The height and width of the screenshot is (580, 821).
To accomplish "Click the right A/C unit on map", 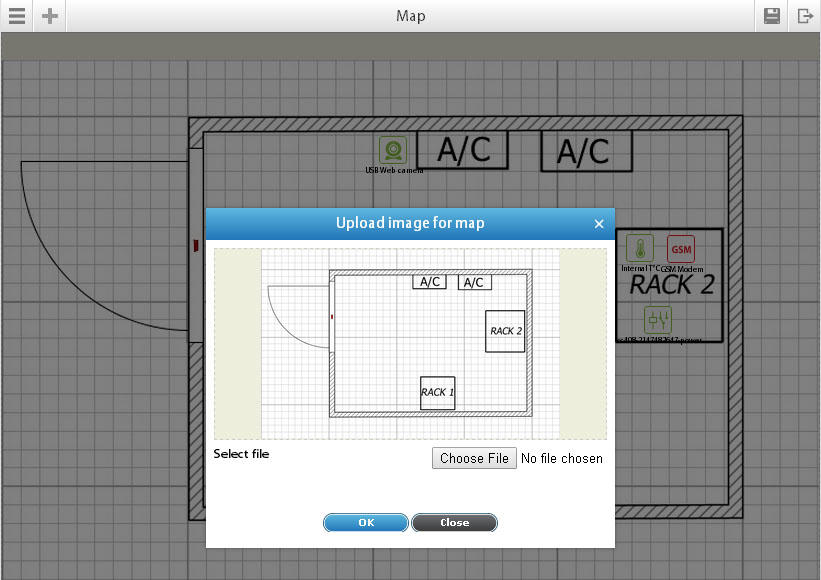I will click(586, 151).
